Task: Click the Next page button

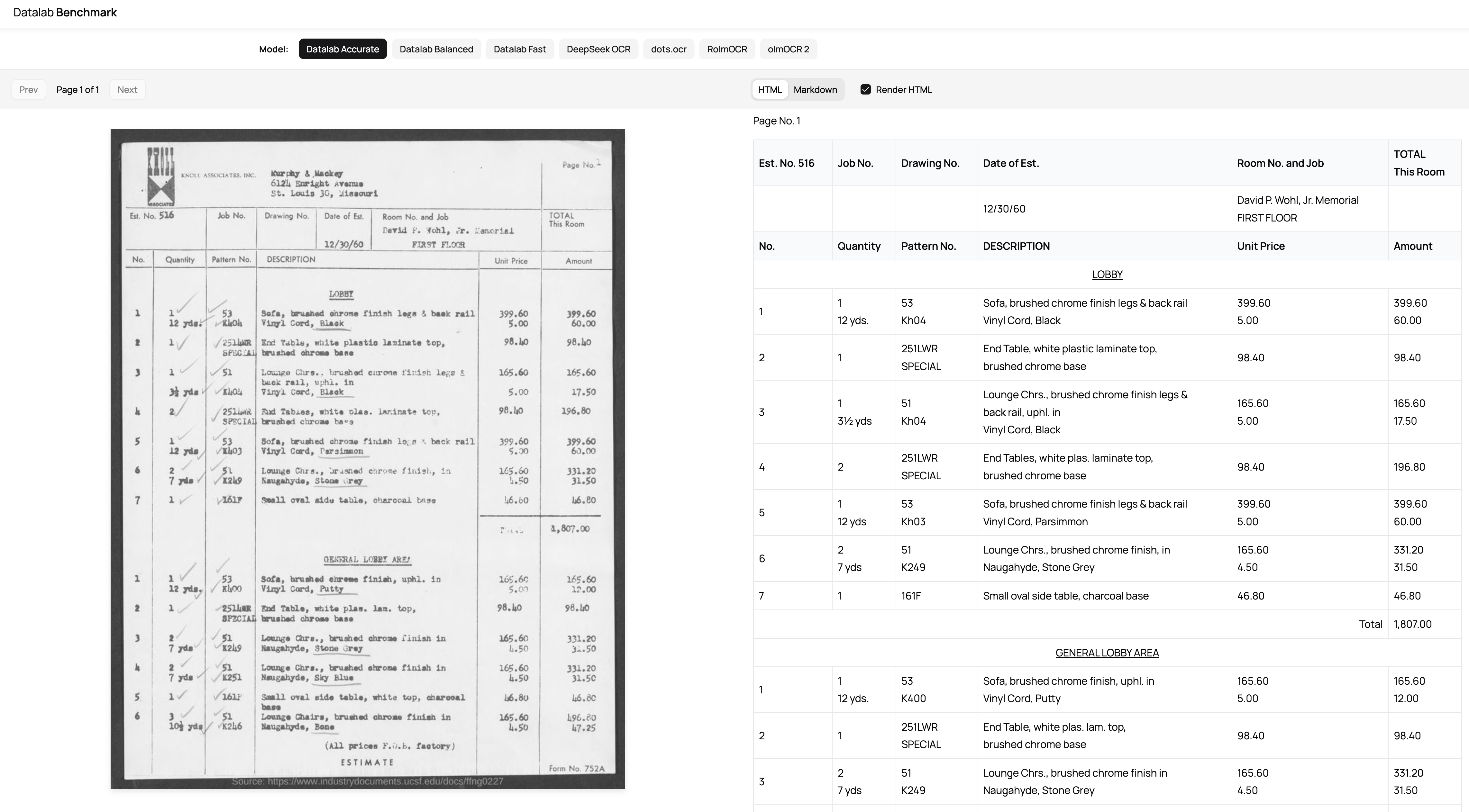Action: pos(127,89)
